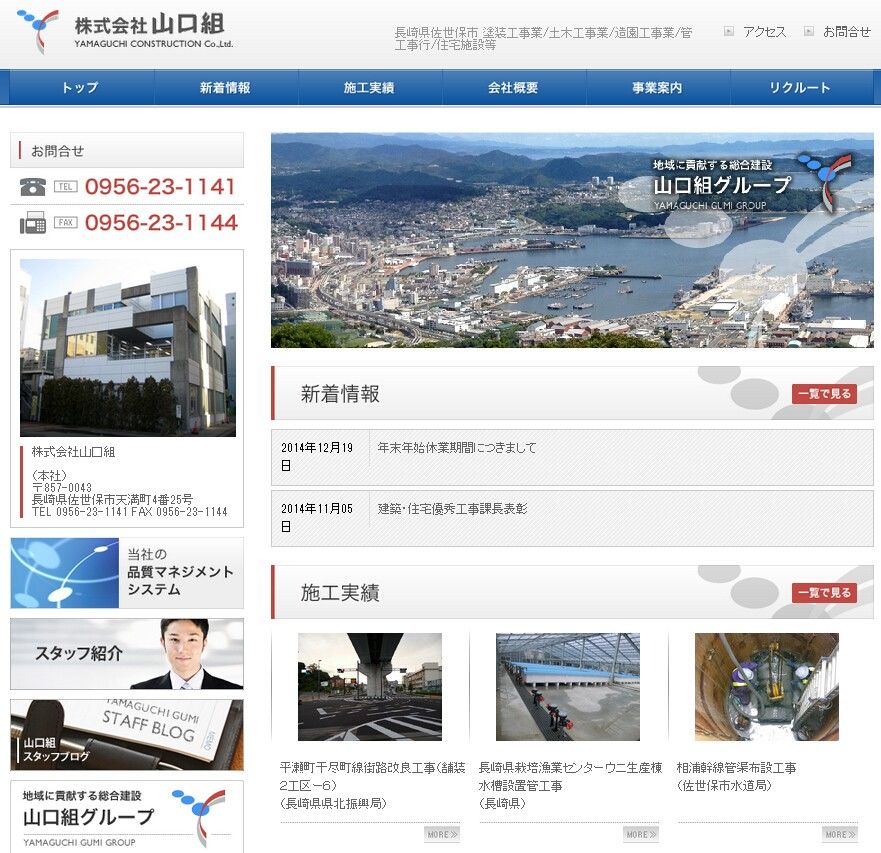Go to 施工実績 in the navigation bar

pyautogui.click(x=370, y=88)
